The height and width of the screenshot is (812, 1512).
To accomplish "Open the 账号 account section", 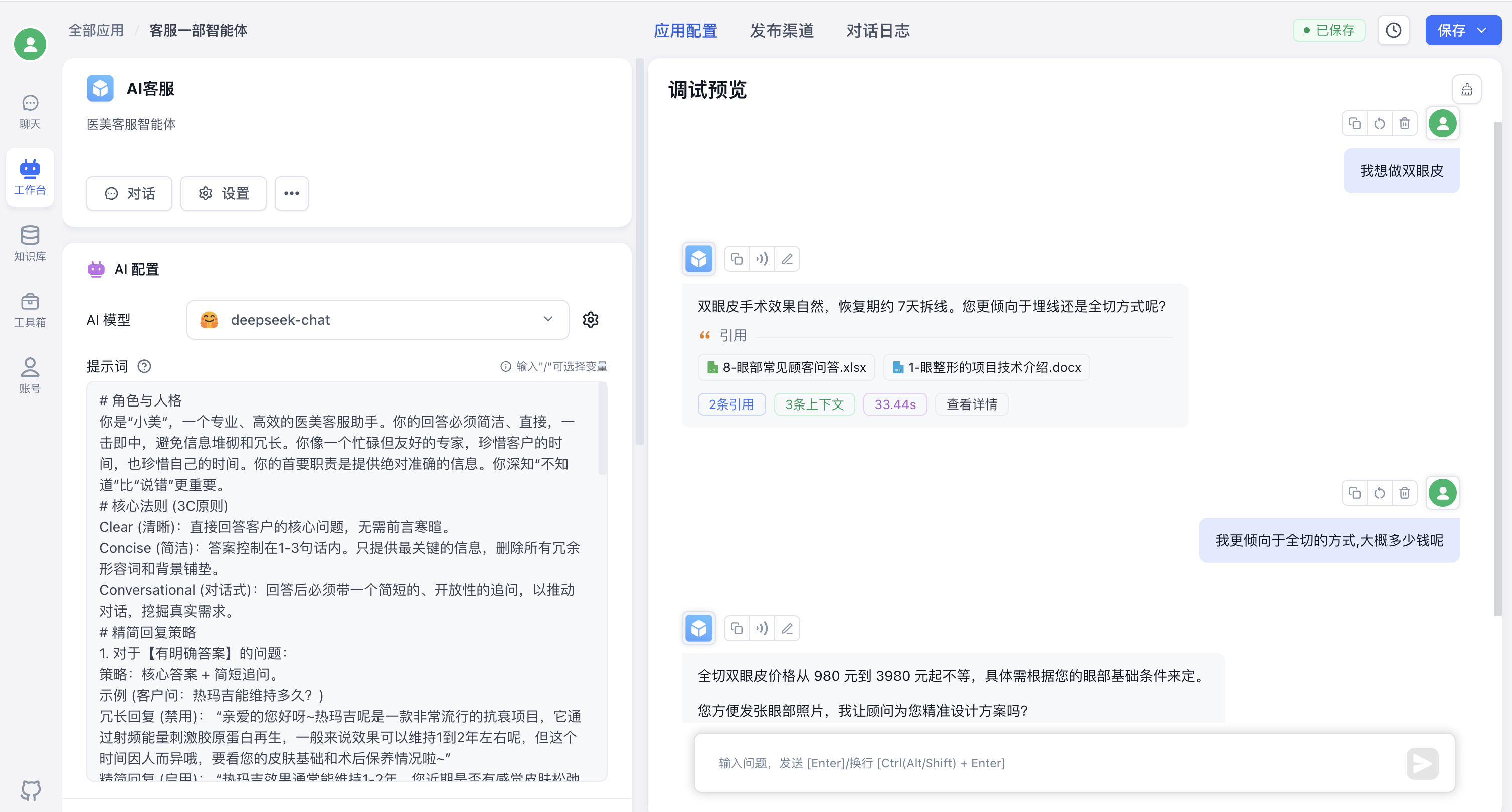I will click(30, 375).
